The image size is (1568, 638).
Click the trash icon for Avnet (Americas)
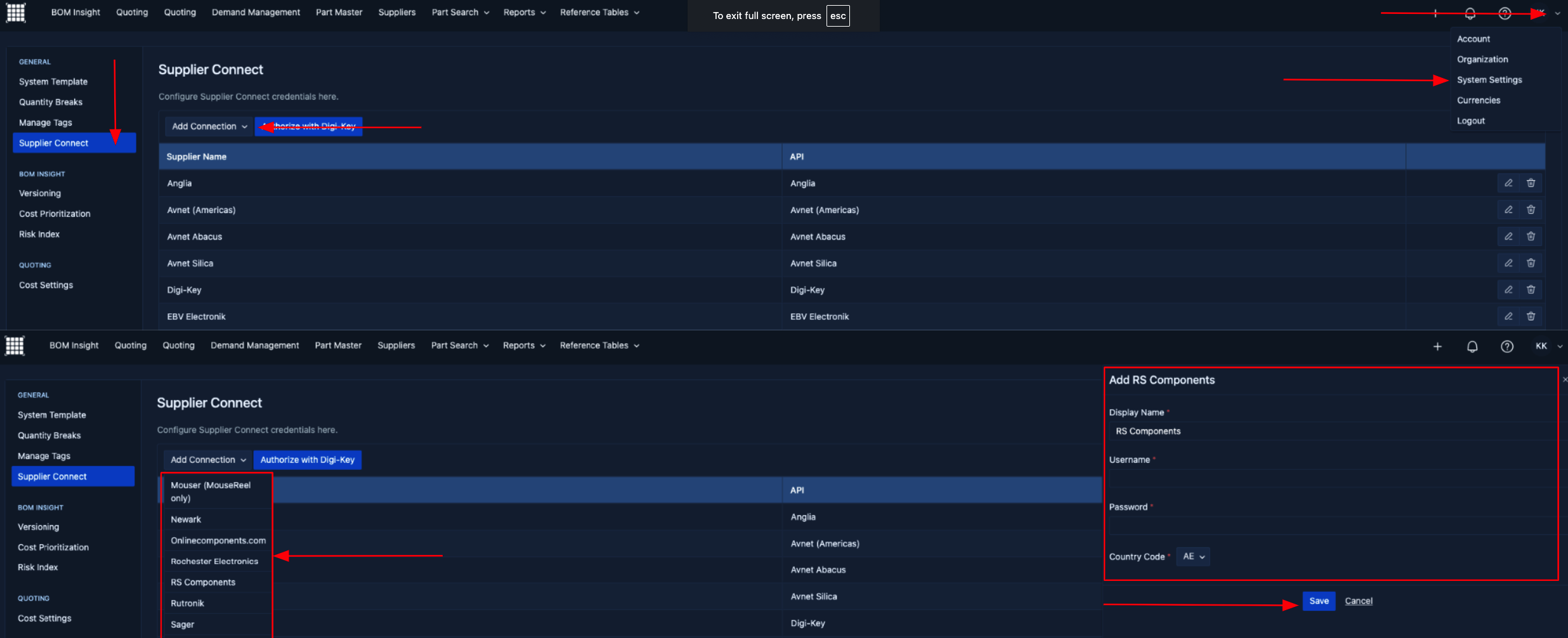coord(1531,210)
